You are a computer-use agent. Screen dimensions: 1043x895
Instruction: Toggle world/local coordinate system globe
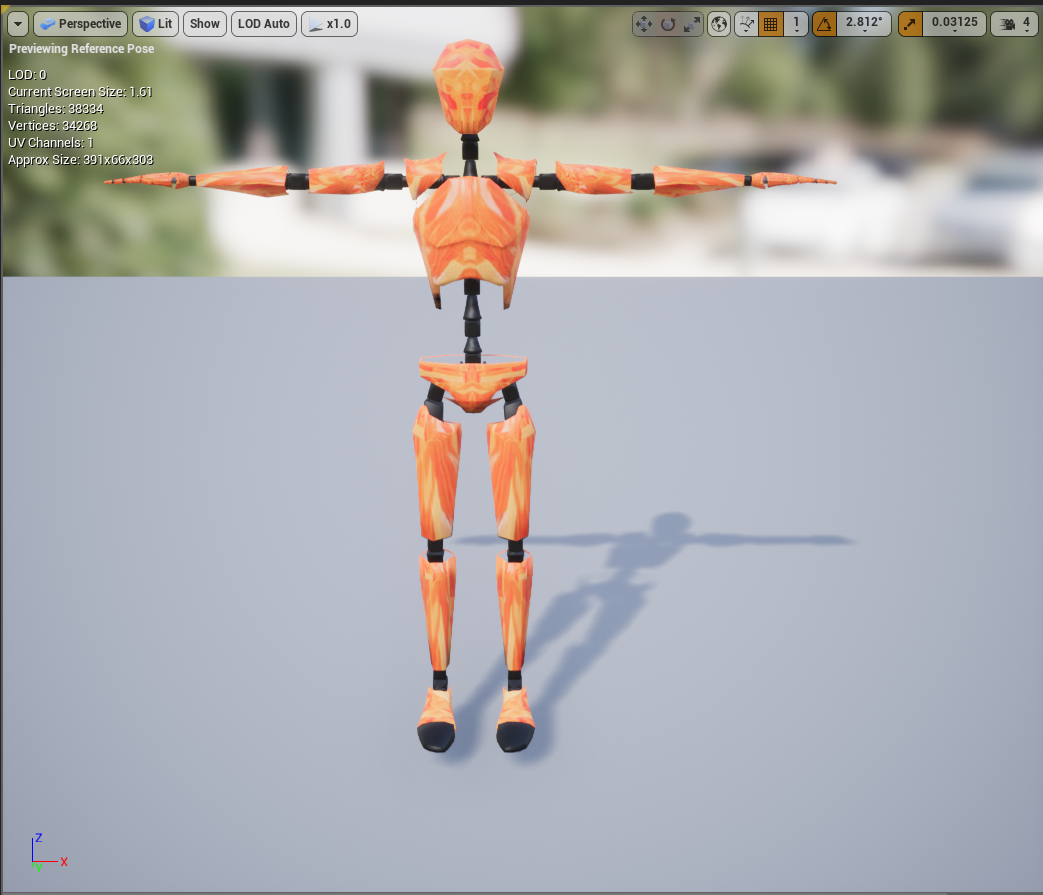pyautogui.click(x=719, y=25)
